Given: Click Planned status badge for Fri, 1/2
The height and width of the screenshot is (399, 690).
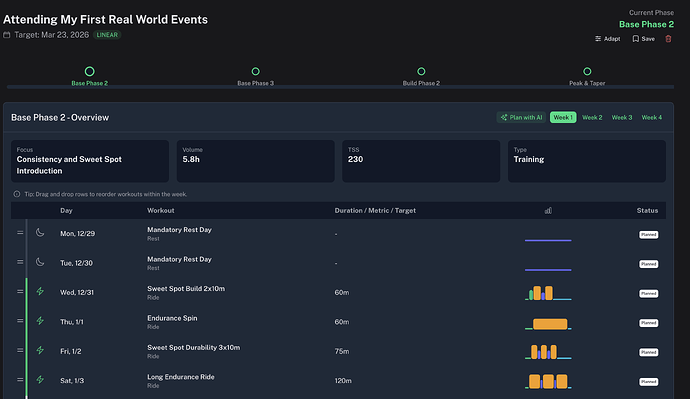Looking at the screenshot, I should pyautogui.click(x=649, y=352).
